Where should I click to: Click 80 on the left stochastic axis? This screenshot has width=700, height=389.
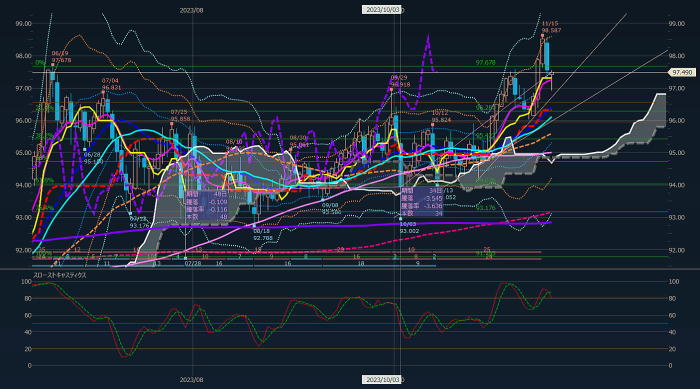[28, 298]
